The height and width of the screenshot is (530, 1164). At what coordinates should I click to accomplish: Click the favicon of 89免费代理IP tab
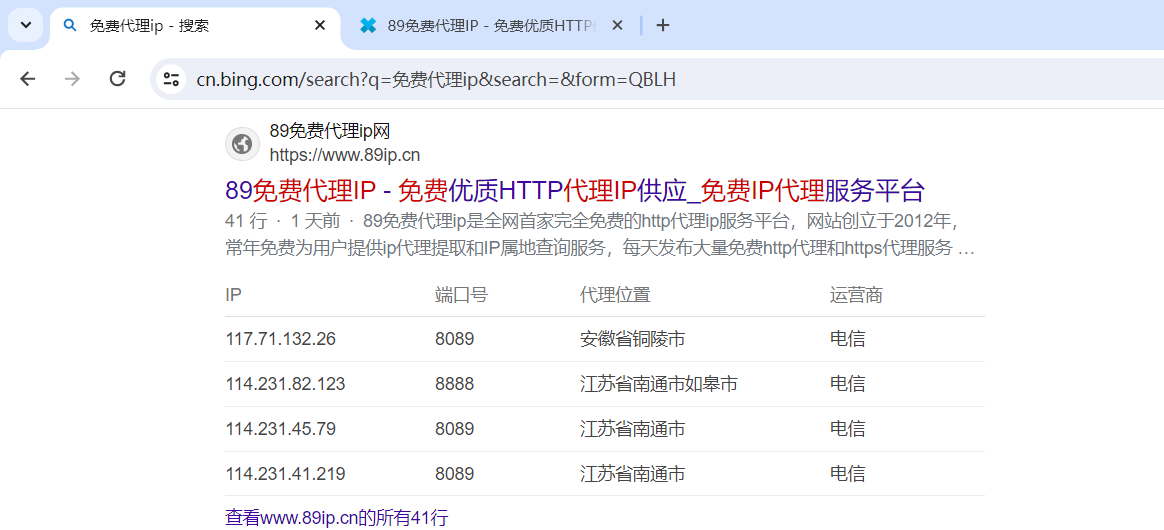point(367,25)
